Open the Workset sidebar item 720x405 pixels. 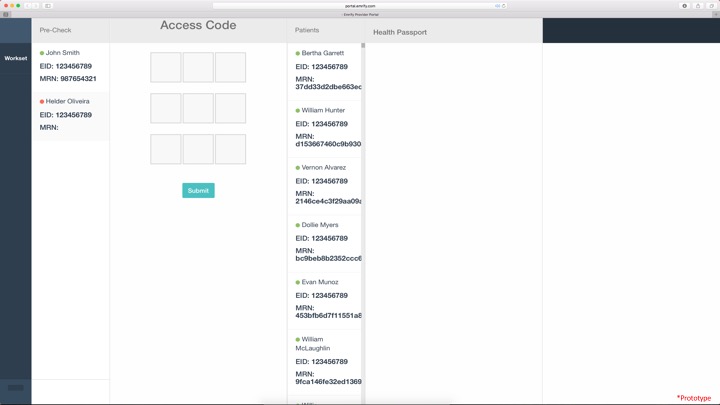pos(16,58)
